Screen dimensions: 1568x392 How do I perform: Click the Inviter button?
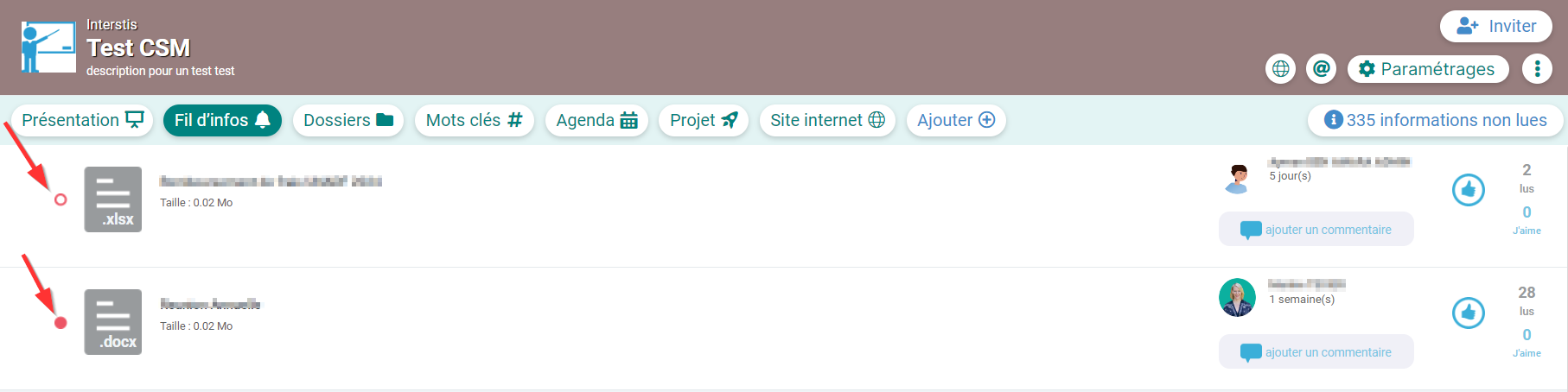[1496, 26]
